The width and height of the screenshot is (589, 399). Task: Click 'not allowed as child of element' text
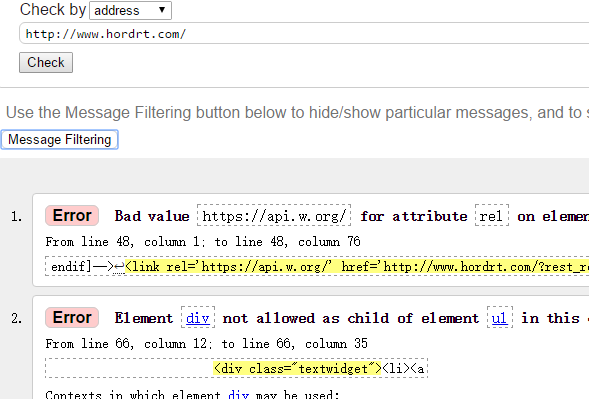(x=351, y=318)
